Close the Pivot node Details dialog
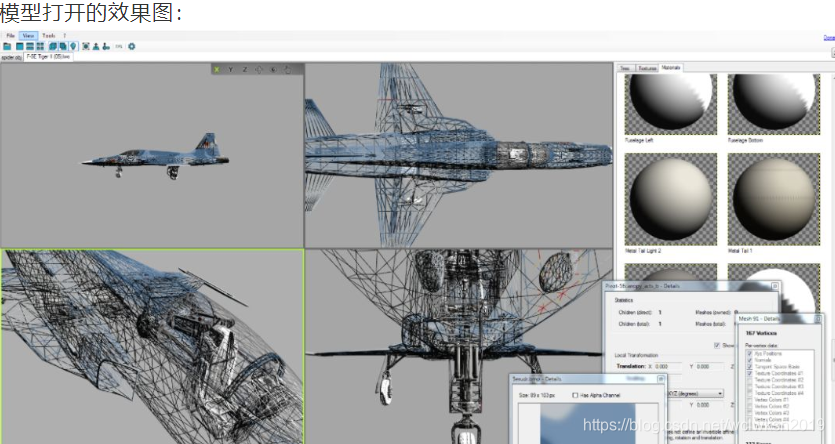 (775, 286)
